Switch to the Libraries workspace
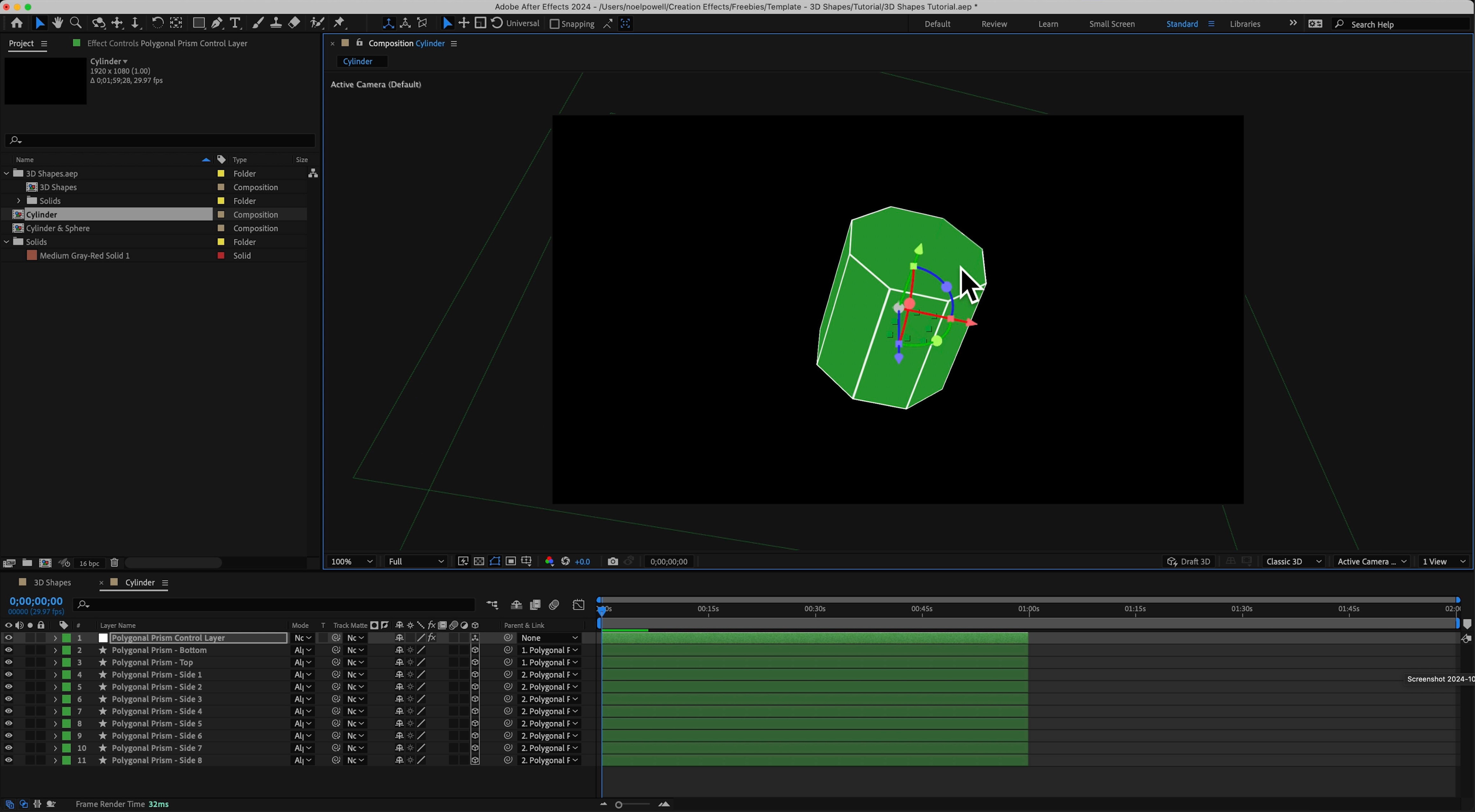 1244,24
